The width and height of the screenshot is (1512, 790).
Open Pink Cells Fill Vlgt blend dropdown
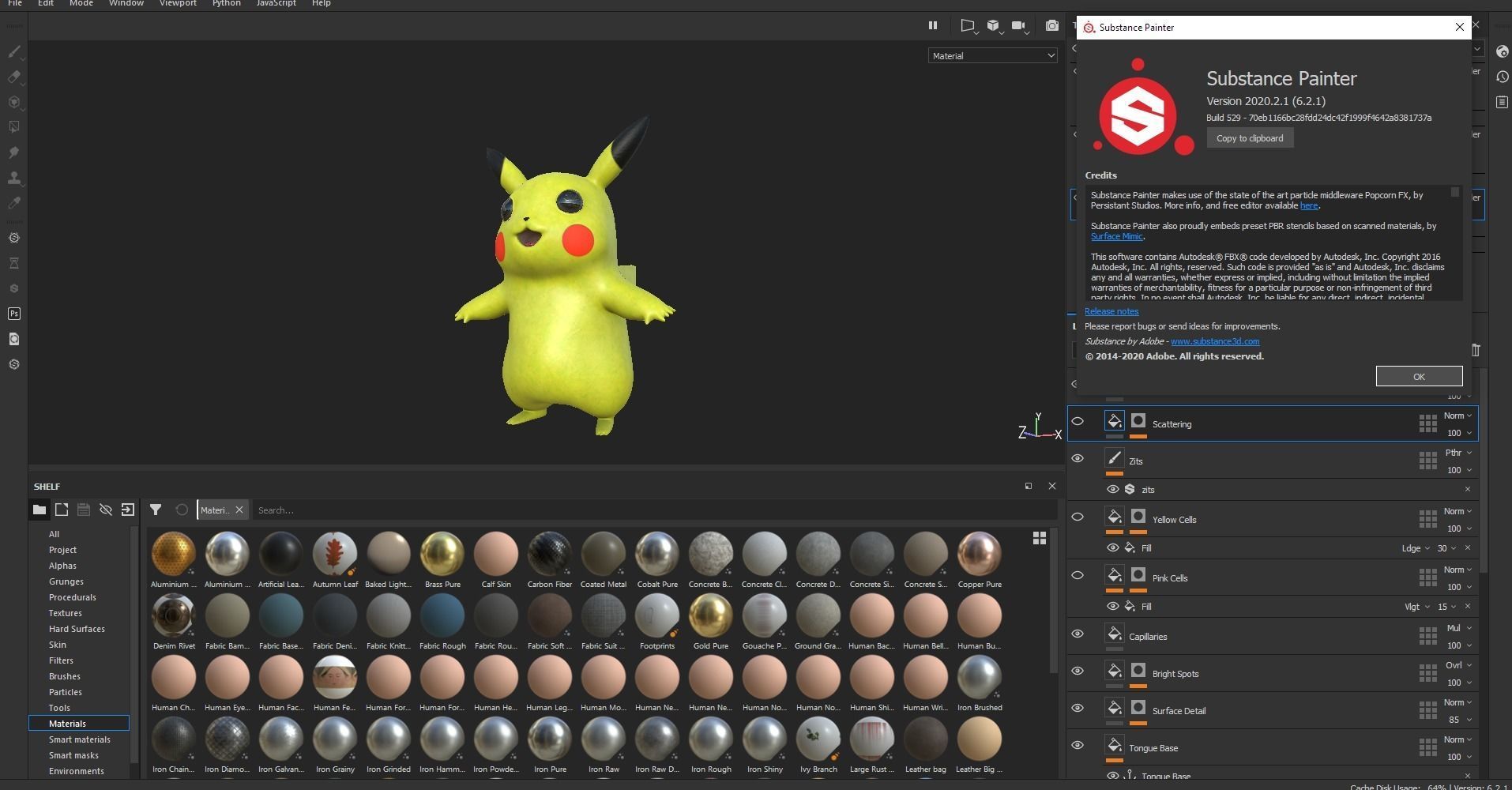point(1416,607)
